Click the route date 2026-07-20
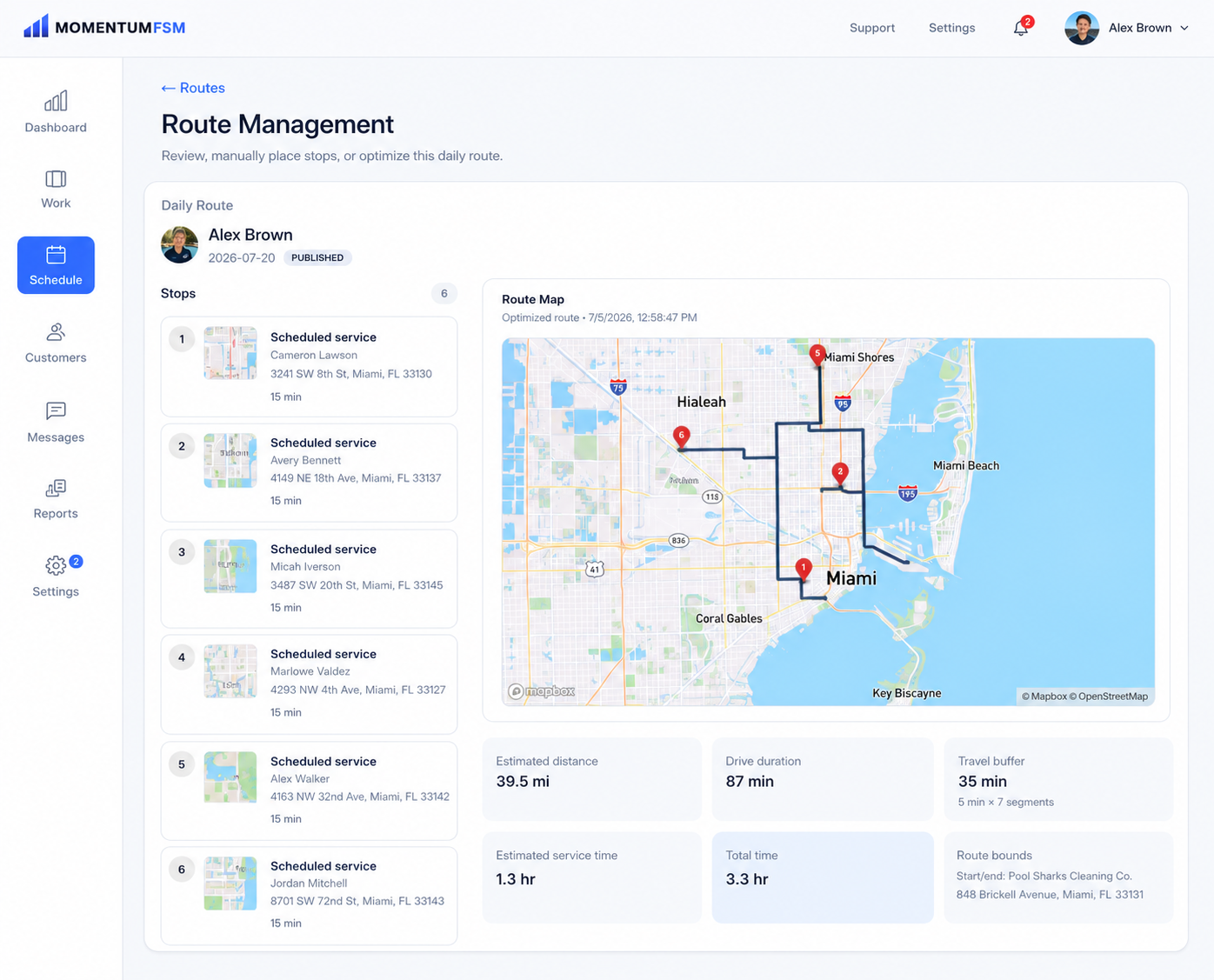Screen dimensions: 1214x980 pyautogui.click(x=242, y=258)
